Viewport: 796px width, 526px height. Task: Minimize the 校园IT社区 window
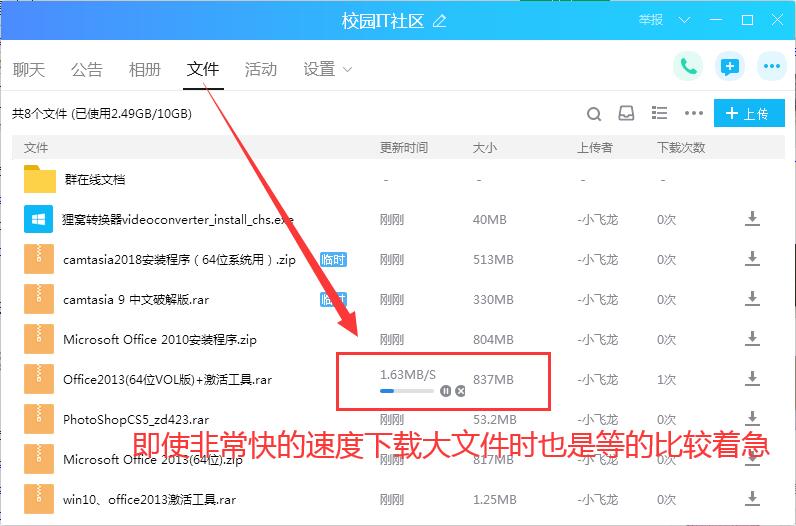point(716,20)
